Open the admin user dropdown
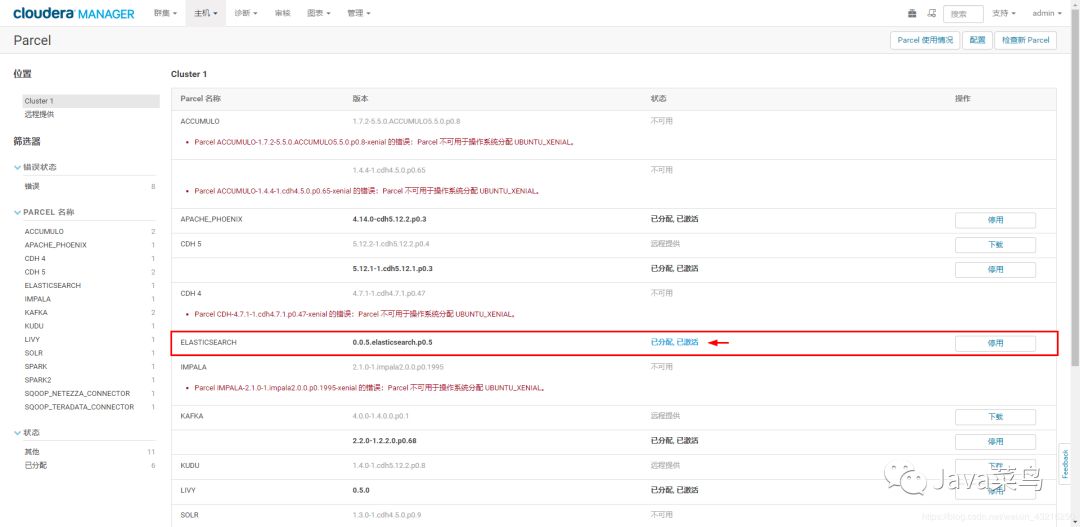 [1047, 13]
